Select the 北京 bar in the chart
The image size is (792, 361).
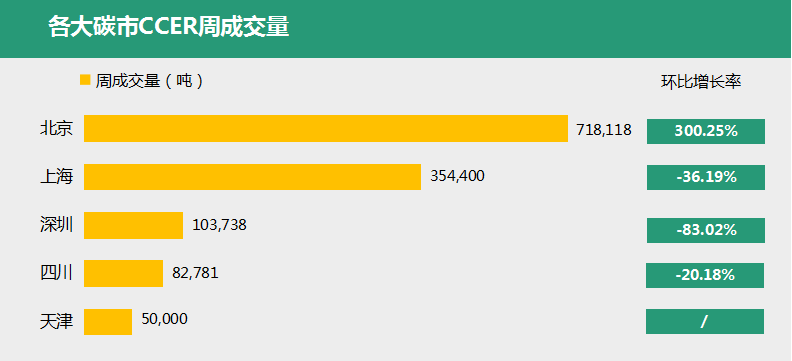326,128
